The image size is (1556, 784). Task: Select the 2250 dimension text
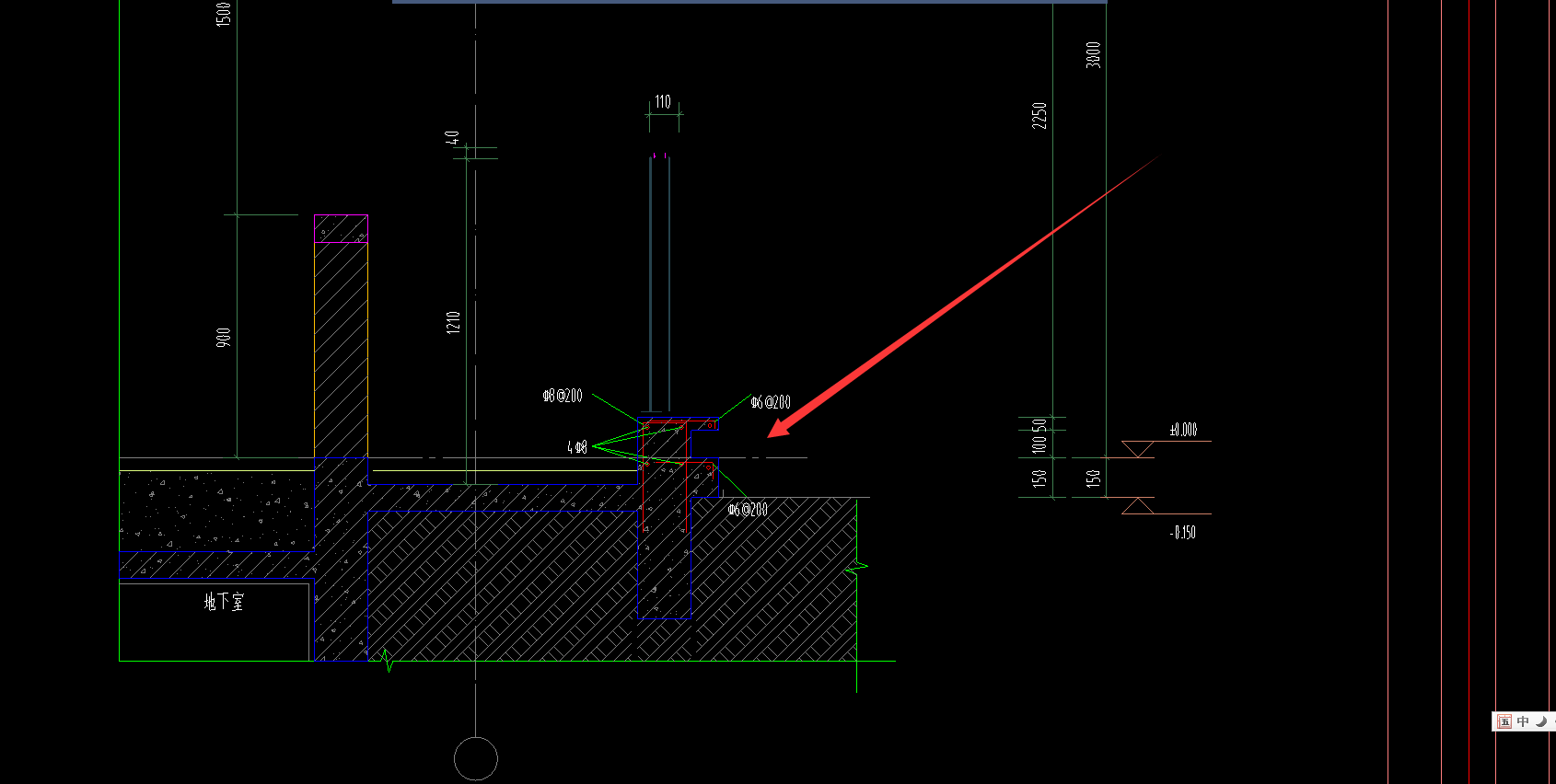pyautogui.click(x=1039, y=115)
